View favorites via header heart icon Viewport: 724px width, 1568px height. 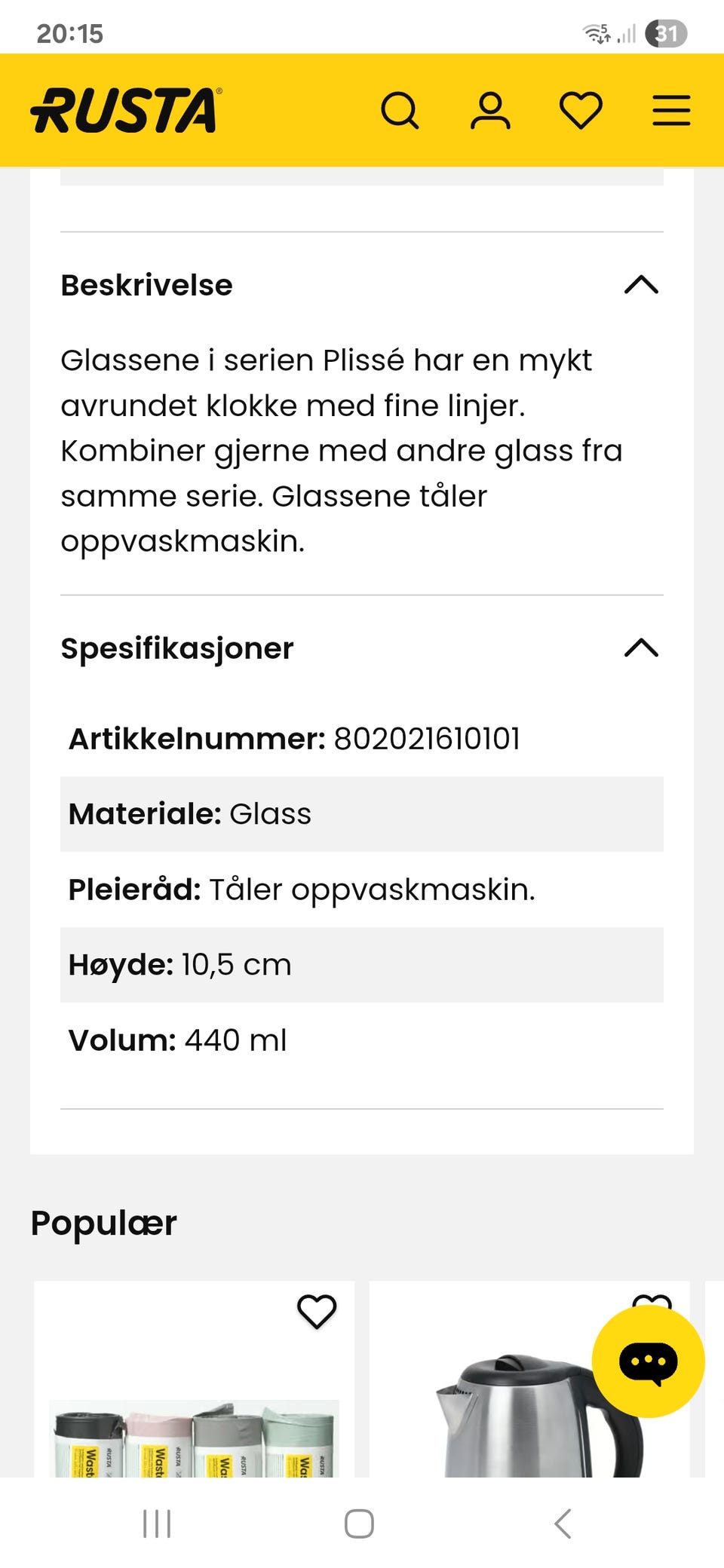pyautogui.click(x=581, y=111)
